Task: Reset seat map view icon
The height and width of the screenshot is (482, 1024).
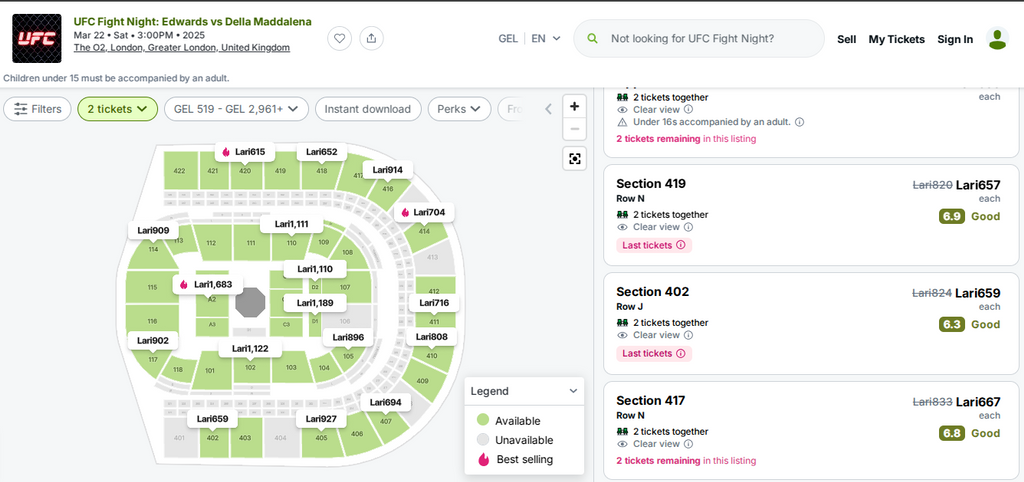Action: [x=574, y=158]
